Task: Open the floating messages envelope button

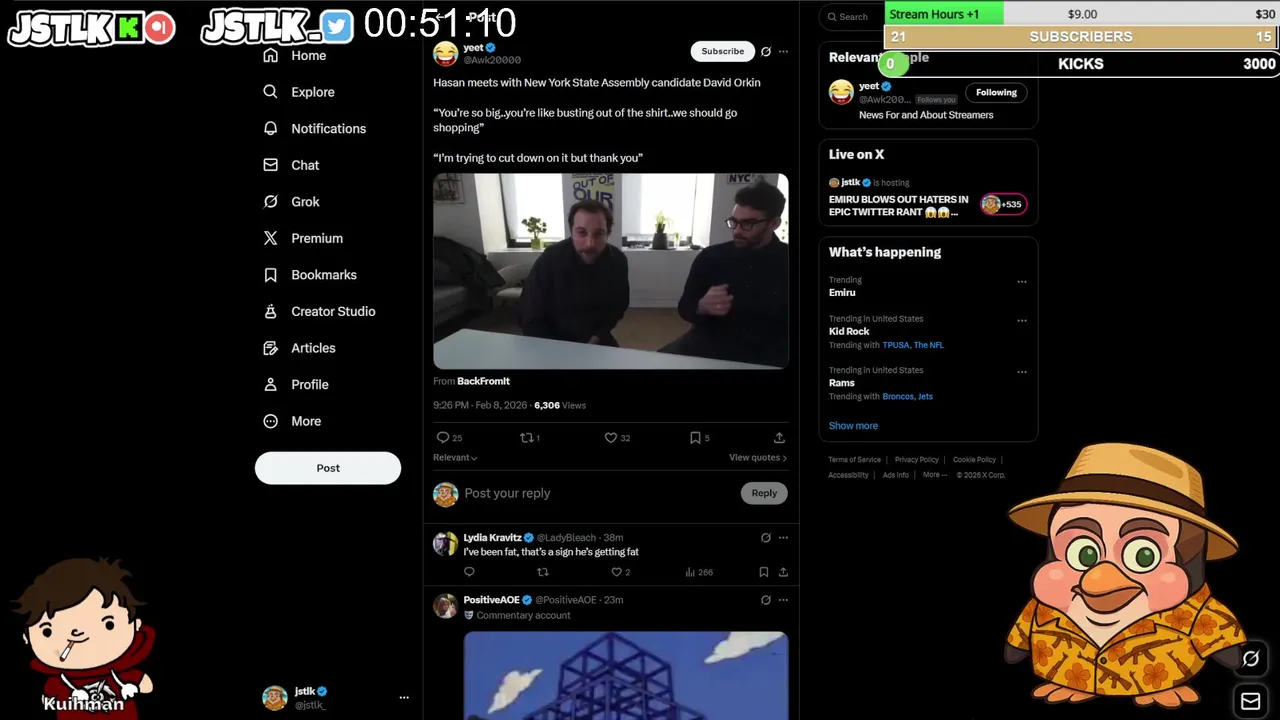Action: pos(1251,701)
